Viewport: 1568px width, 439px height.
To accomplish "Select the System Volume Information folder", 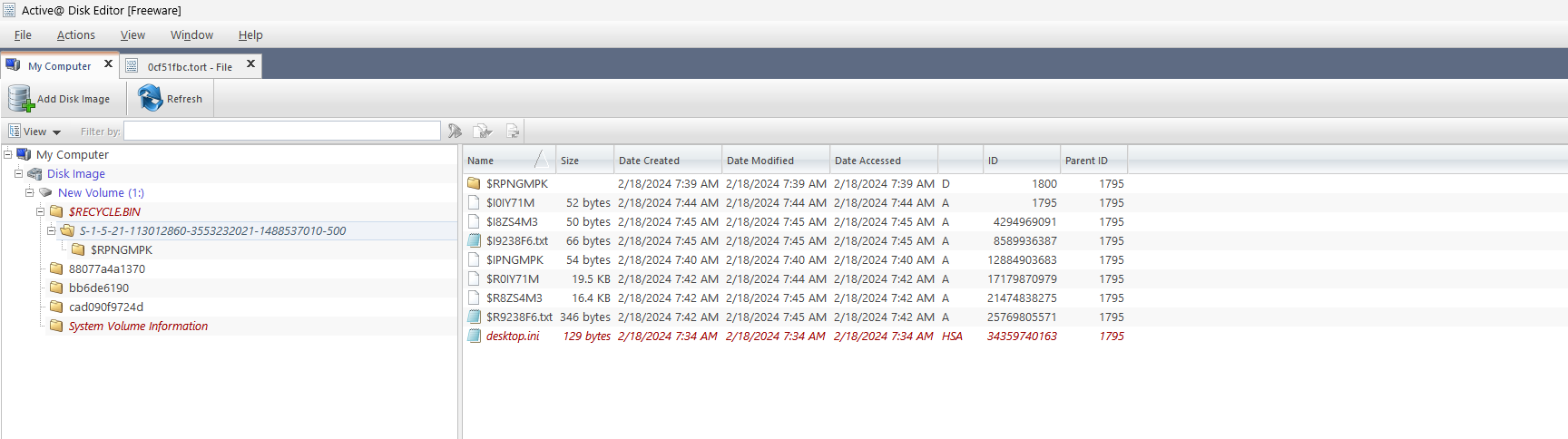I will (138, 327).
